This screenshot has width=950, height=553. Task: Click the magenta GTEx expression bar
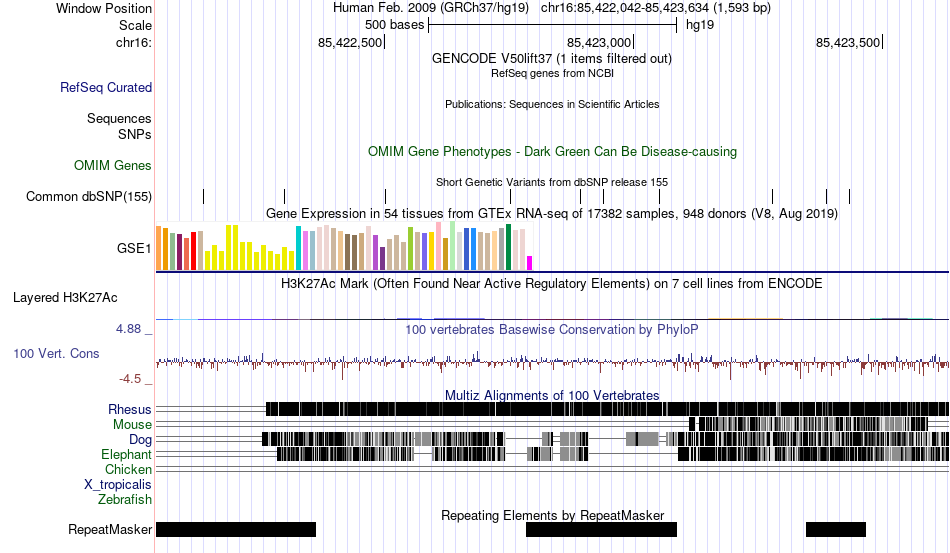pyautogui.click(x=530, y=263)
